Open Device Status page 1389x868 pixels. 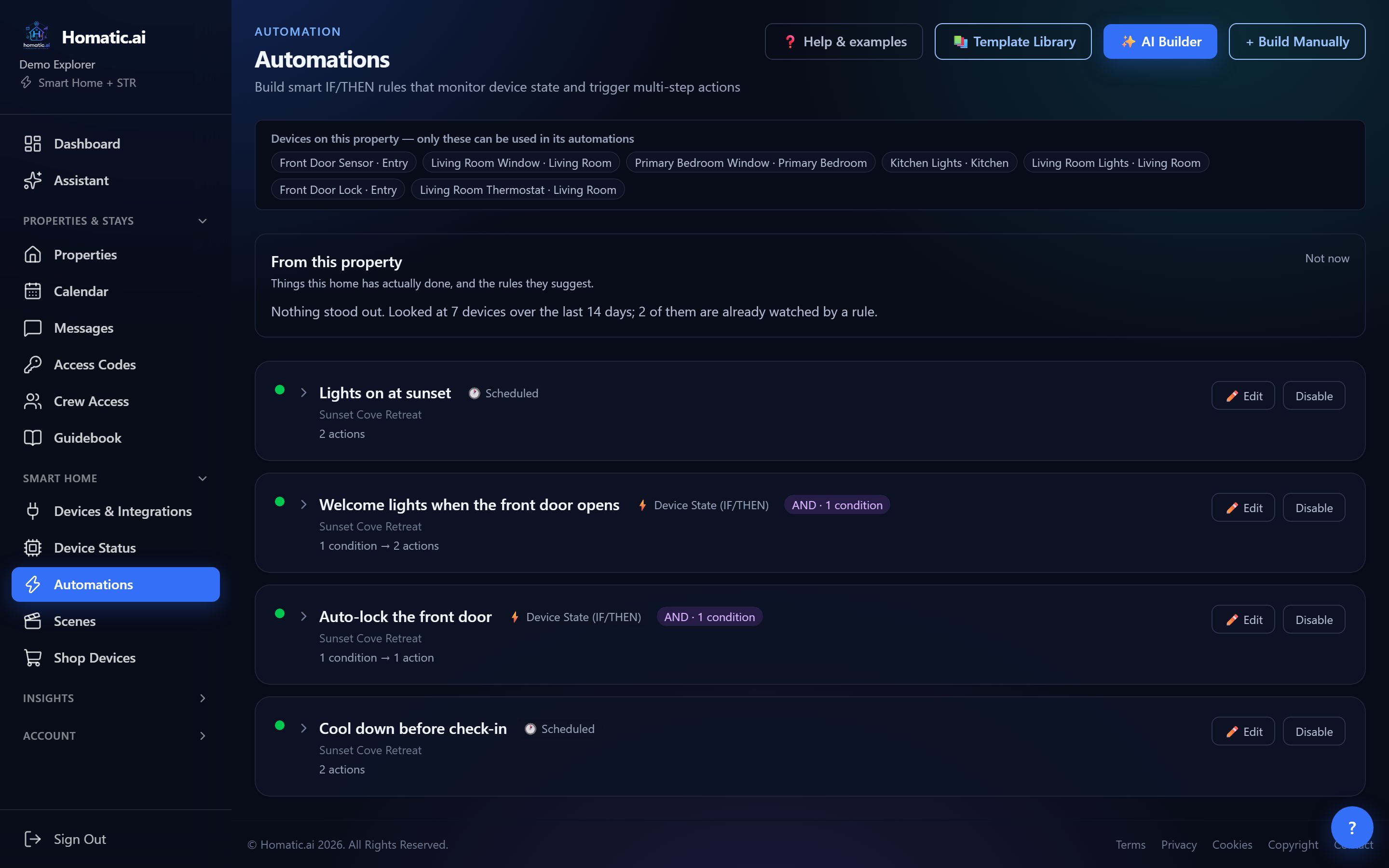click(x=115, y=548)
